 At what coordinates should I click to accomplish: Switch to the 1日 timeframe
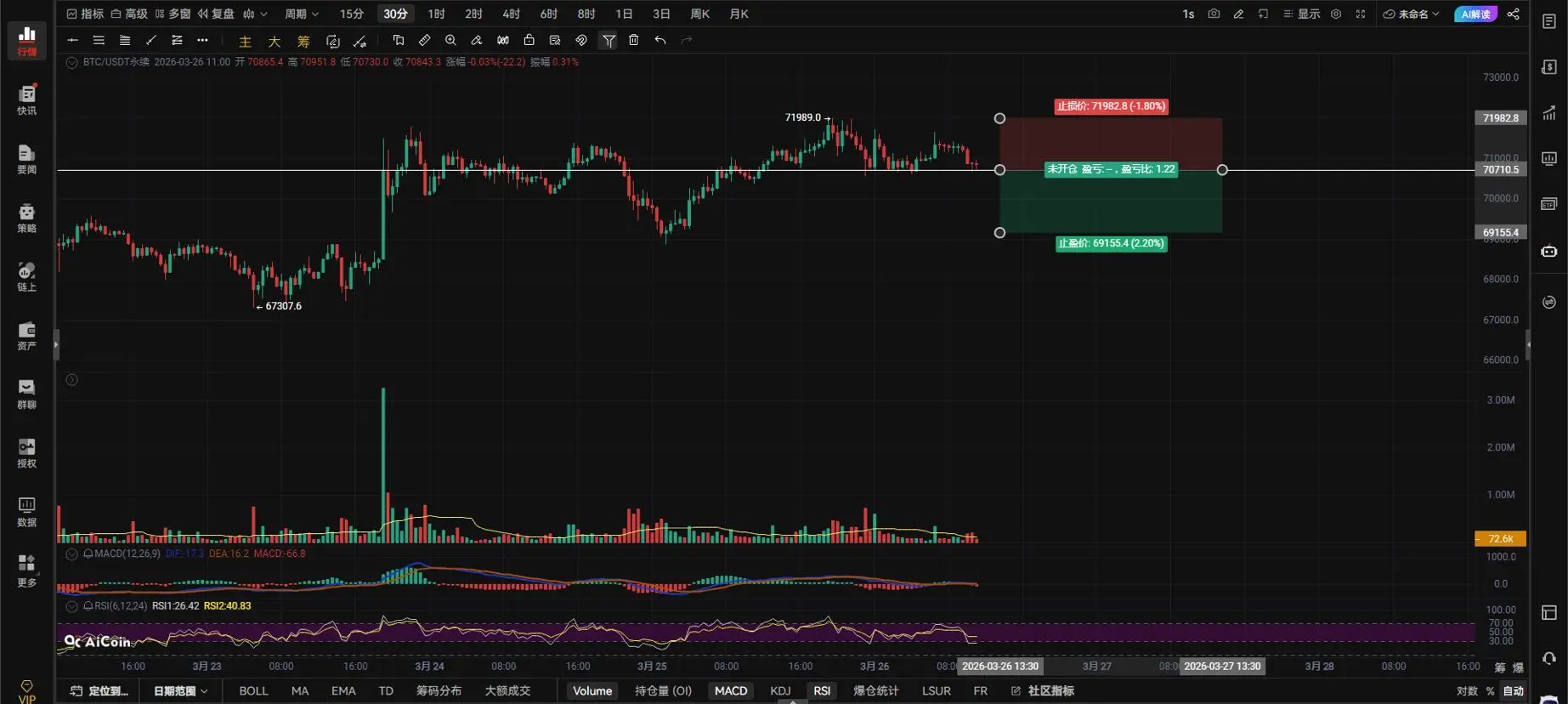[625, 14]
